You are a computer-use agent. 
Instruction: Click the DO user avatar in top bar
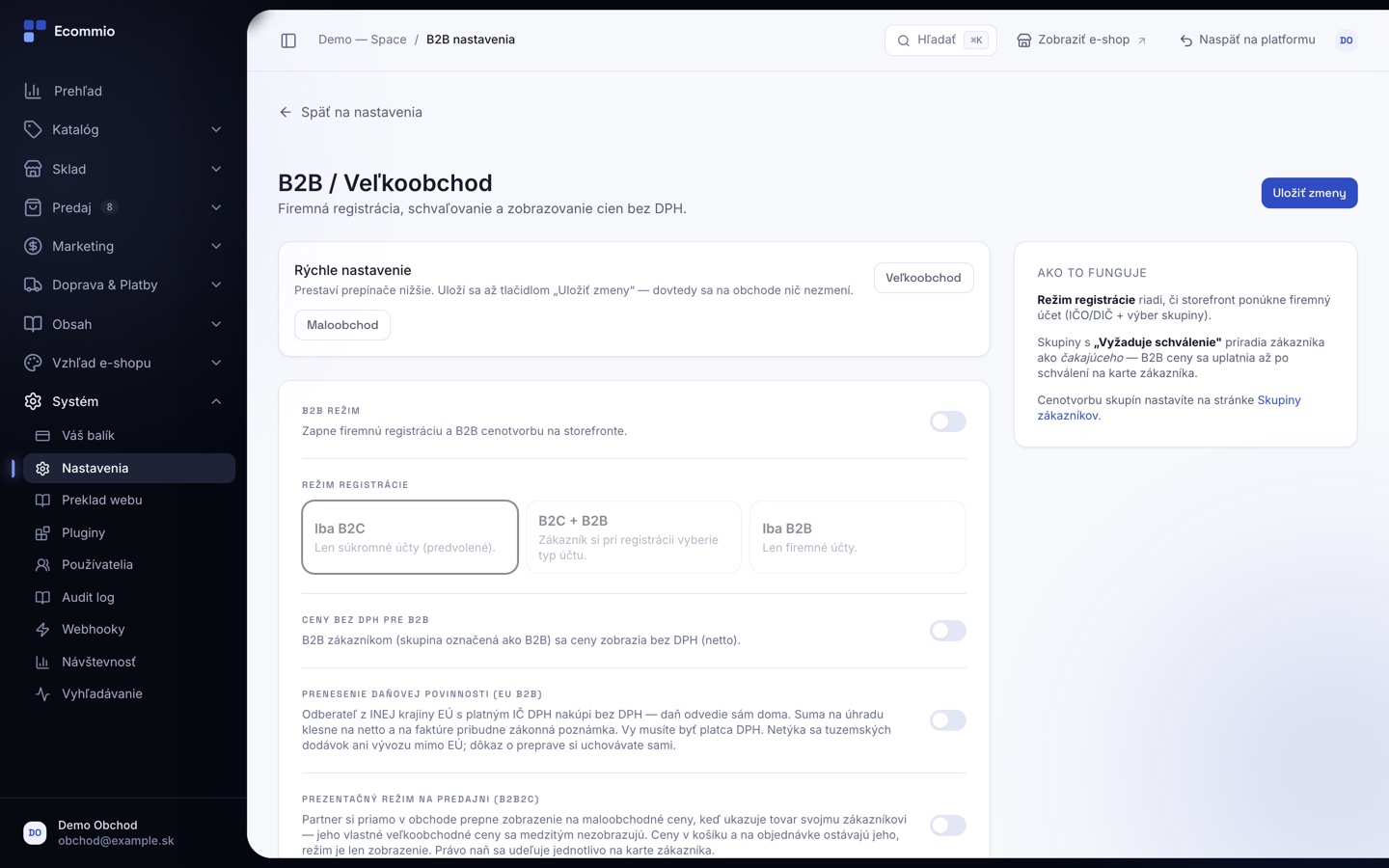click(1347, 41)
